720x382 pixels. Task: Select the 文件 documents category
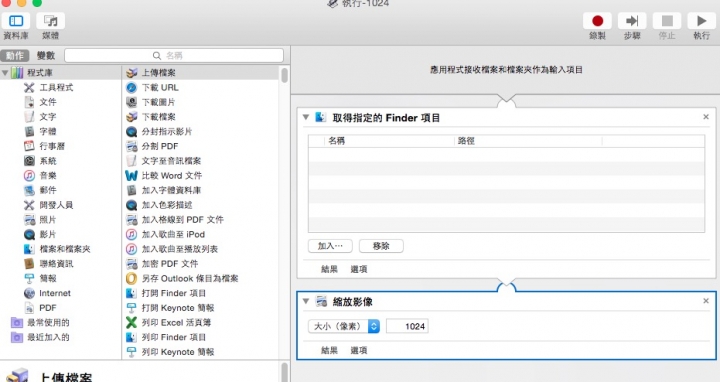tap(48, 102)
